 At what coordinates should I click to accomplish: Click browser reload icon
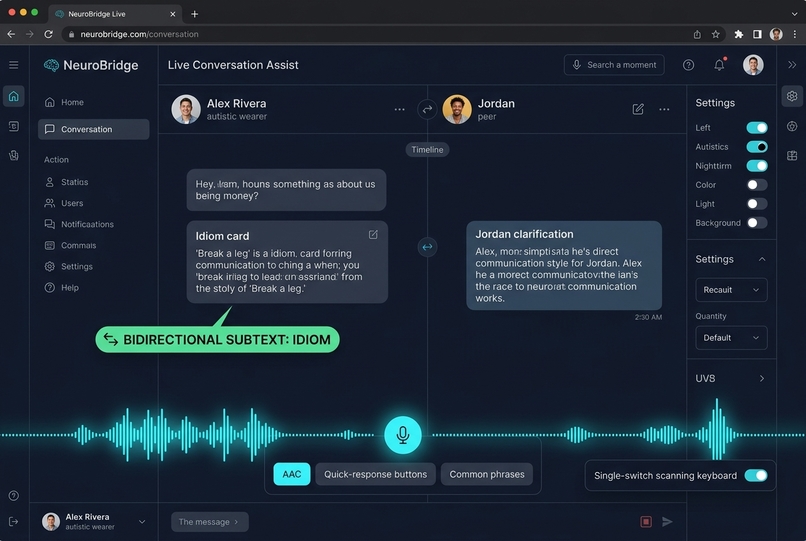point(48,34)
